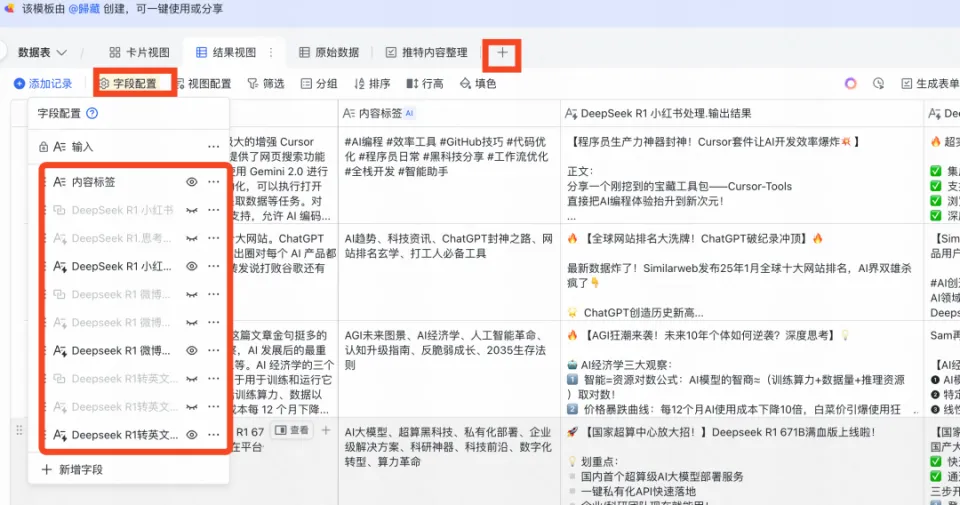Viewport: 960px width, 505px height.
Task: Click the six-dot row handle beside last row
Action: pyautogui.click(x=19, y=430)
